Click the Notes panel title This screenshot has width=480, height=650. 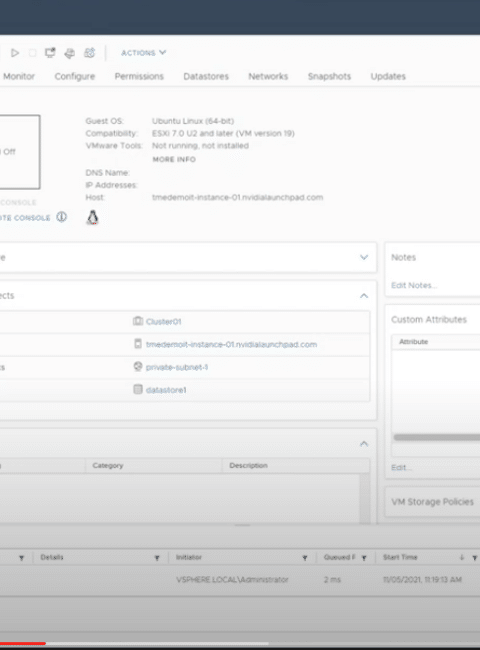(x=403, y=257)
